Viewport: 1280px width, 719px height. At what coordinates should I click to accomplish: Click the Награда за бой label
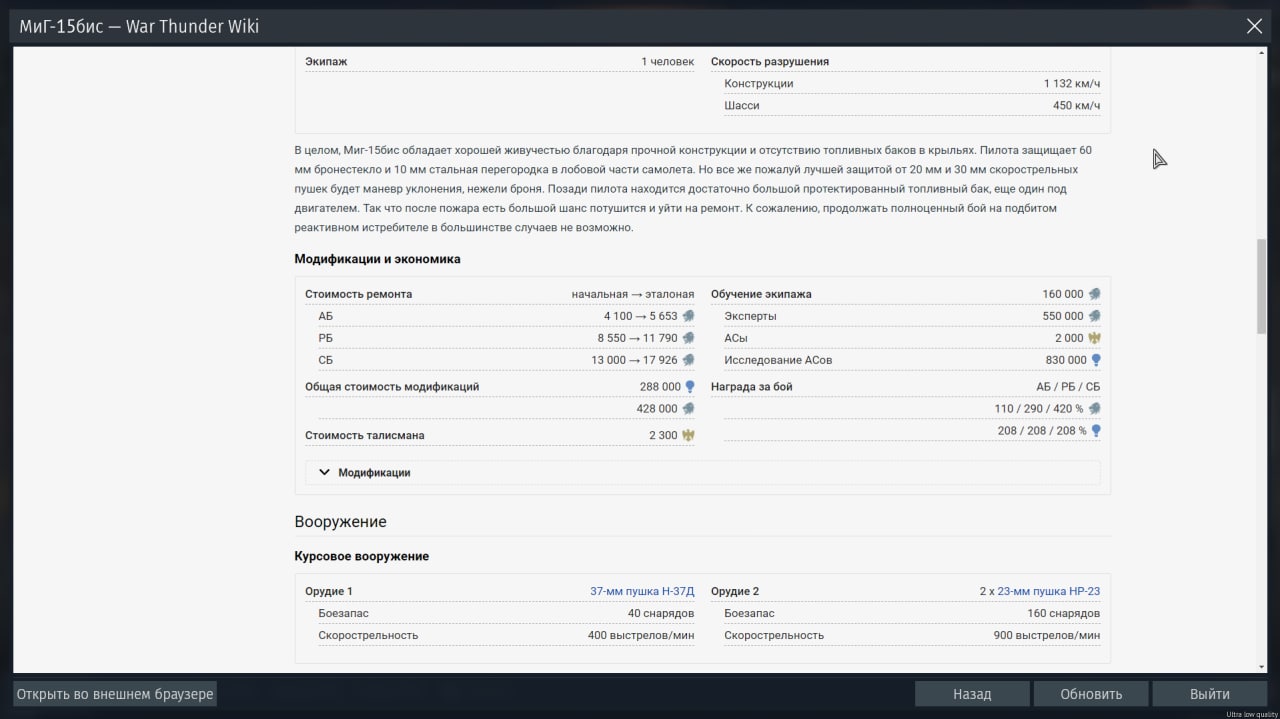751,386
